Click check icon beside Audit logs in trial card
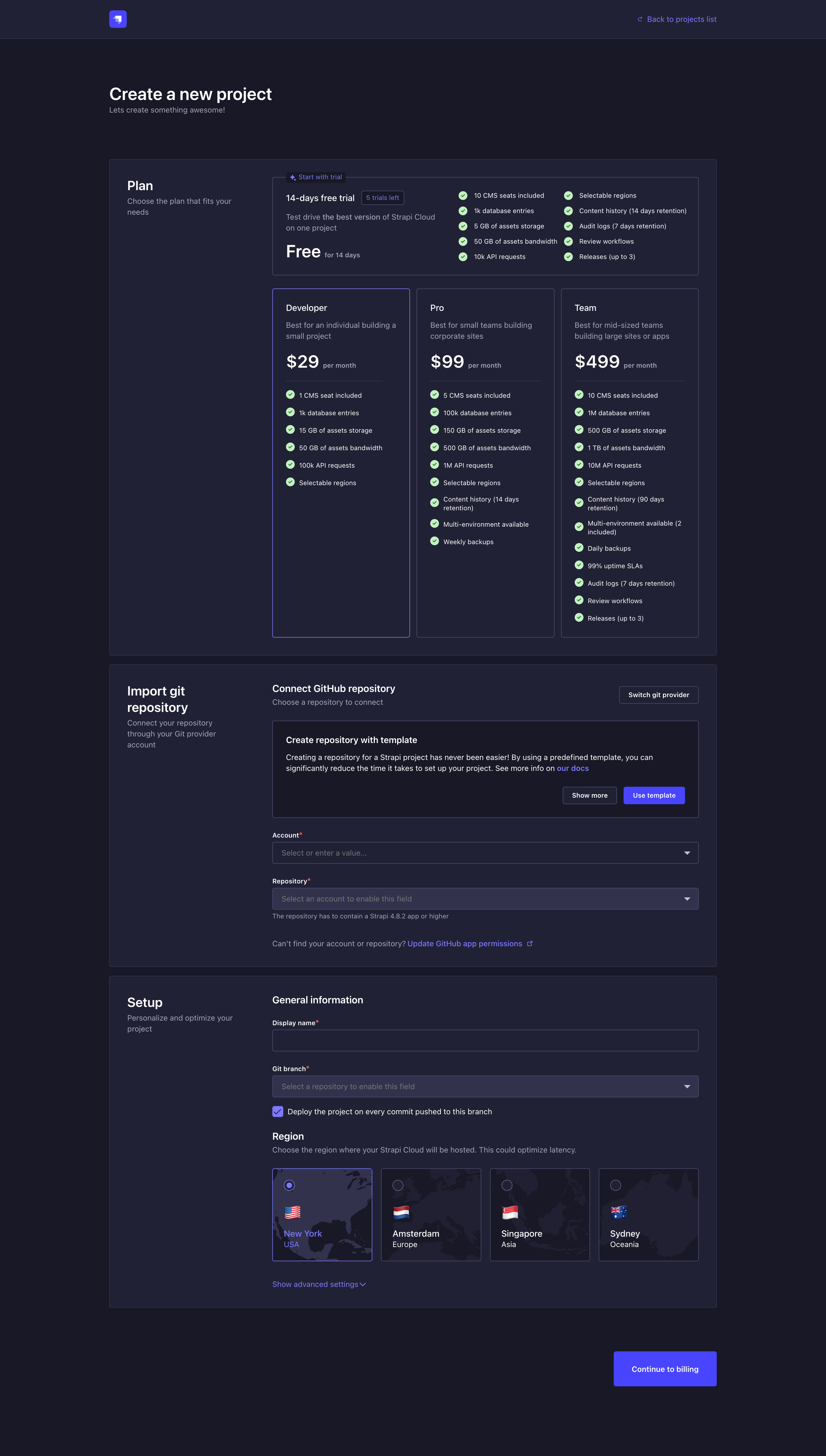 (x=568, y=226)
